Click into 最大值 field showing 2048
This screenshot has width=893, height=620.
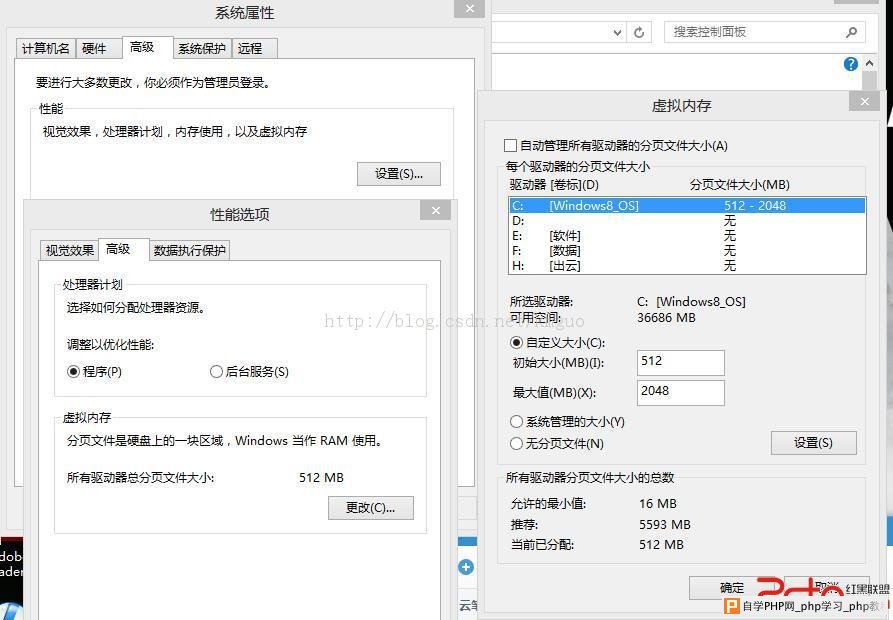click(x=681, y=393)
